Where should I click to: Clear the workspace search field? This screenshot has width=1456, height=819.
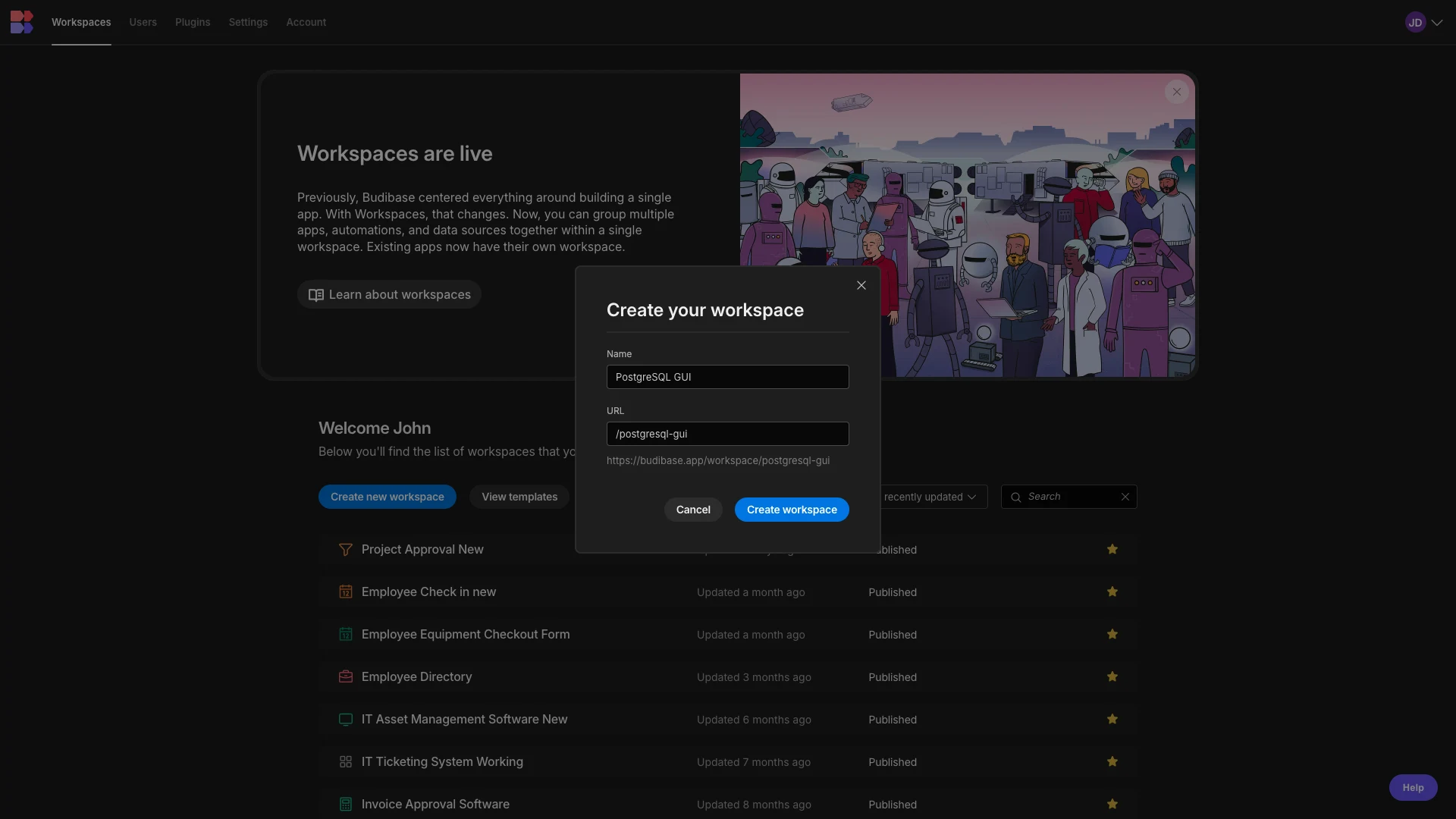coord(1125,497)
